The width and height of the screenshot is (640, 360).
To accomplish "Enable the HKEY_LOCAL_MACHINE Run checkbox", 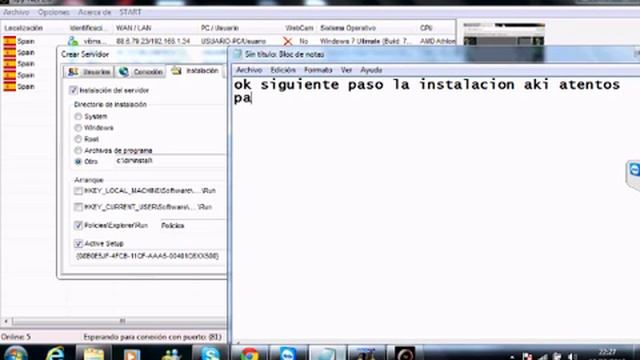I will click(78, 191).
